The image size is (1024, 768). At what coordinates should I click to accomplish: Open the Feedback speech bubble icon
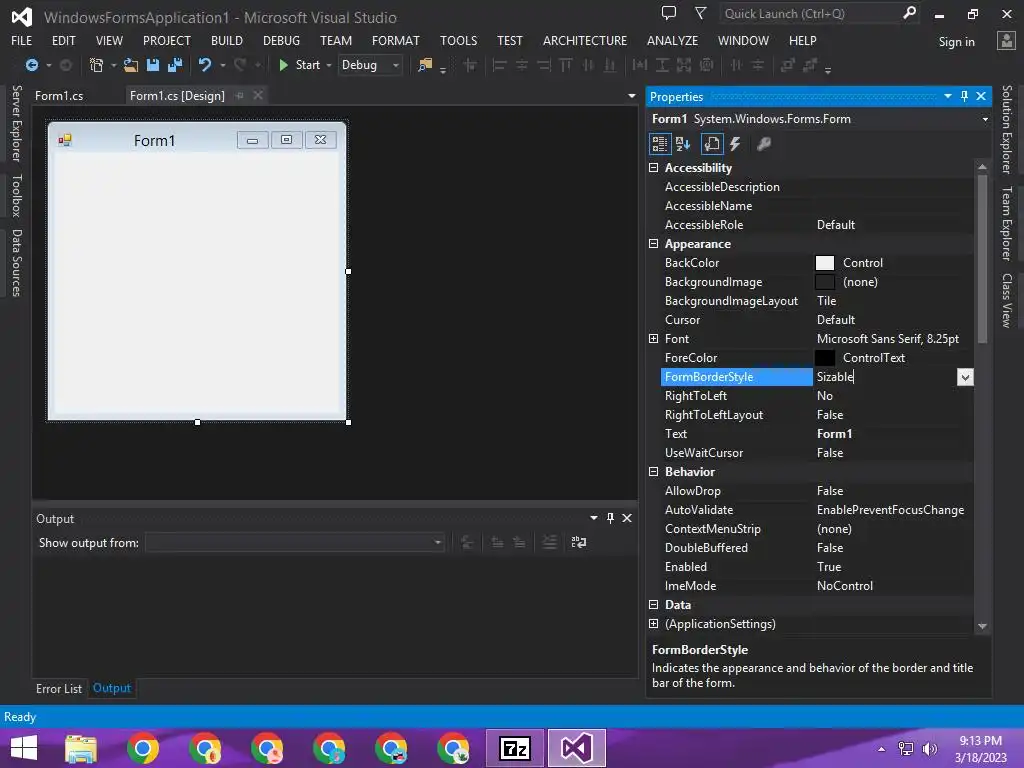pos(669,13)
